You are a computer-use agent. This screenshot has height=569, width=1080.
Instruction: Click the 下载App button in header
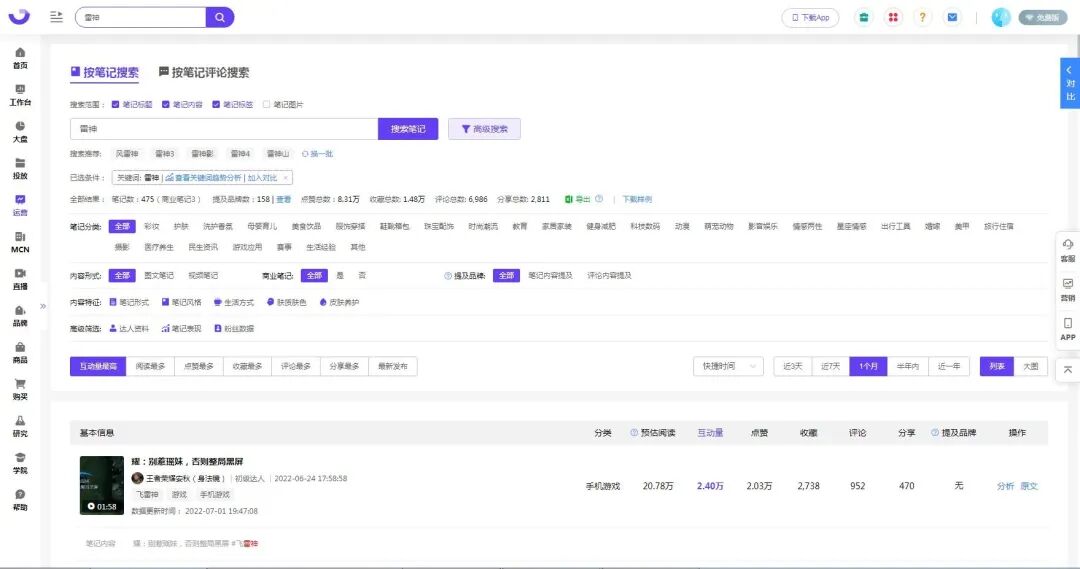[810, 17]
